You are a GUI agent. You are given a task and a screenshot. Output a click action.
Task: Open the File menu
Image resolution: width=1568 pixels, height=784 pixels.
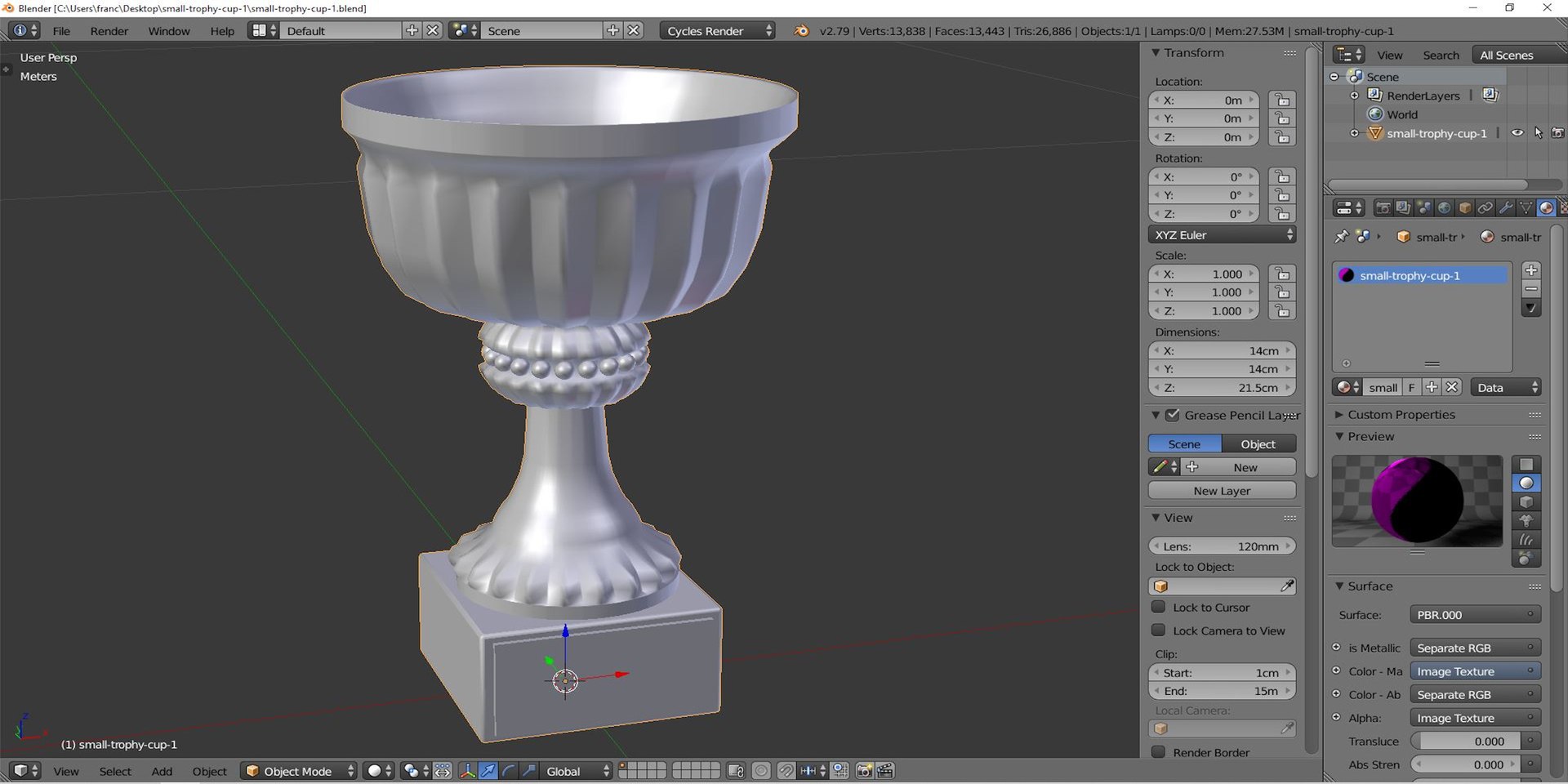tap(61, 31)
